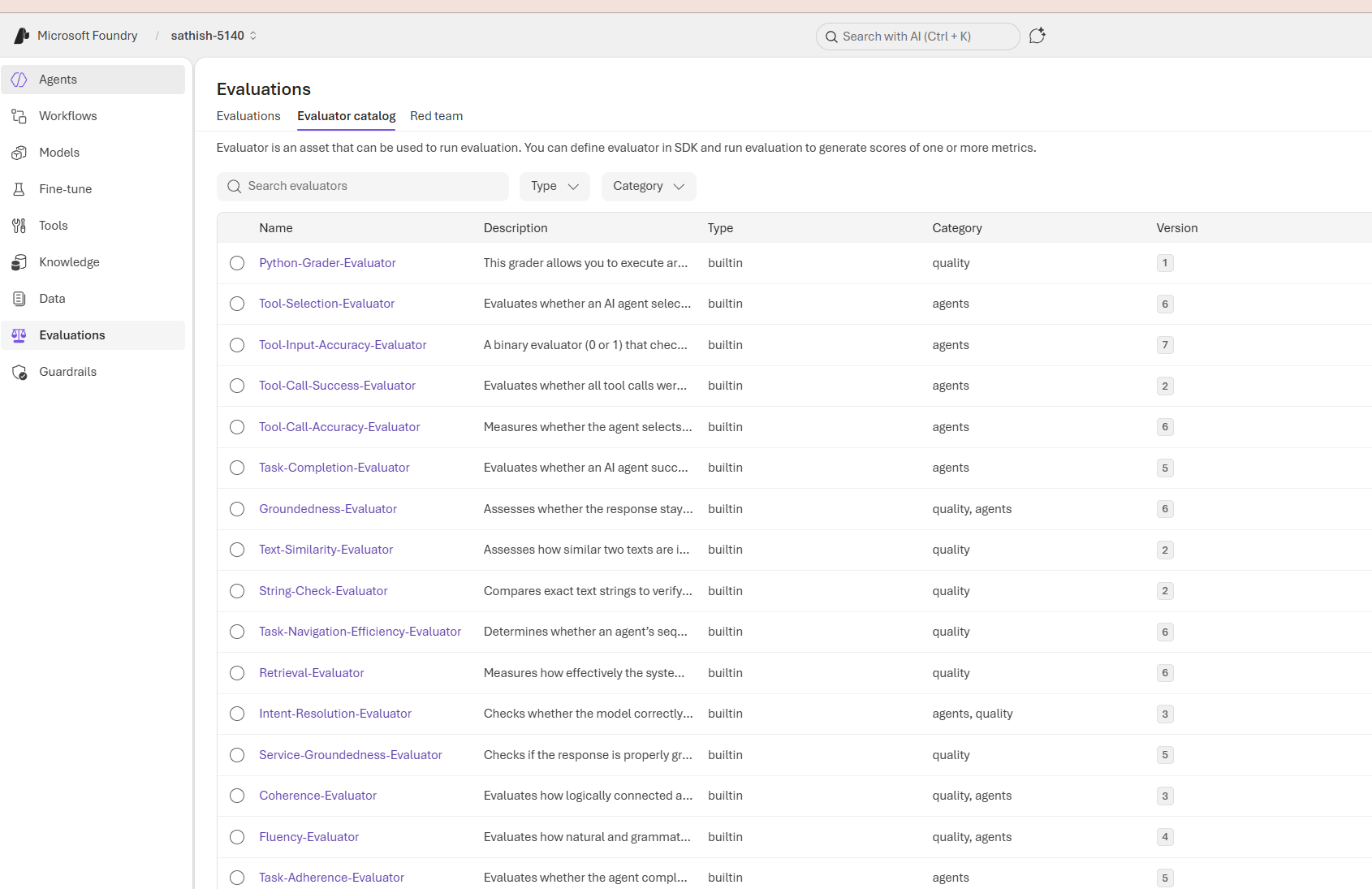The width and height of the screenshot is (1372, 889).
Task: Click the Tools icon in sidebar
Action: (x=19, y=226)
